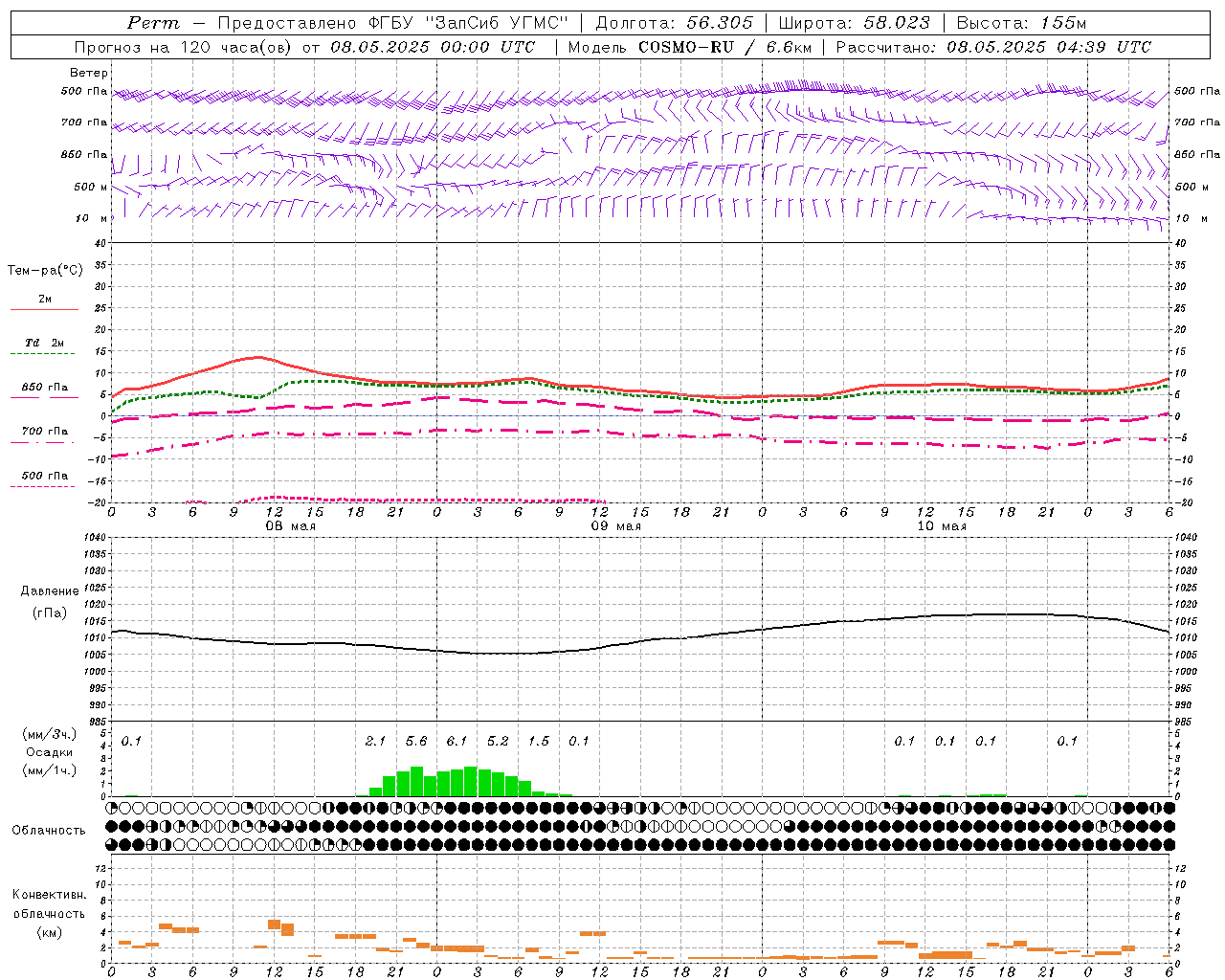Click the 'Давление' pressure panel label
The width and height of the screenshot is (1225, 980).
click(x=50, y=591)
